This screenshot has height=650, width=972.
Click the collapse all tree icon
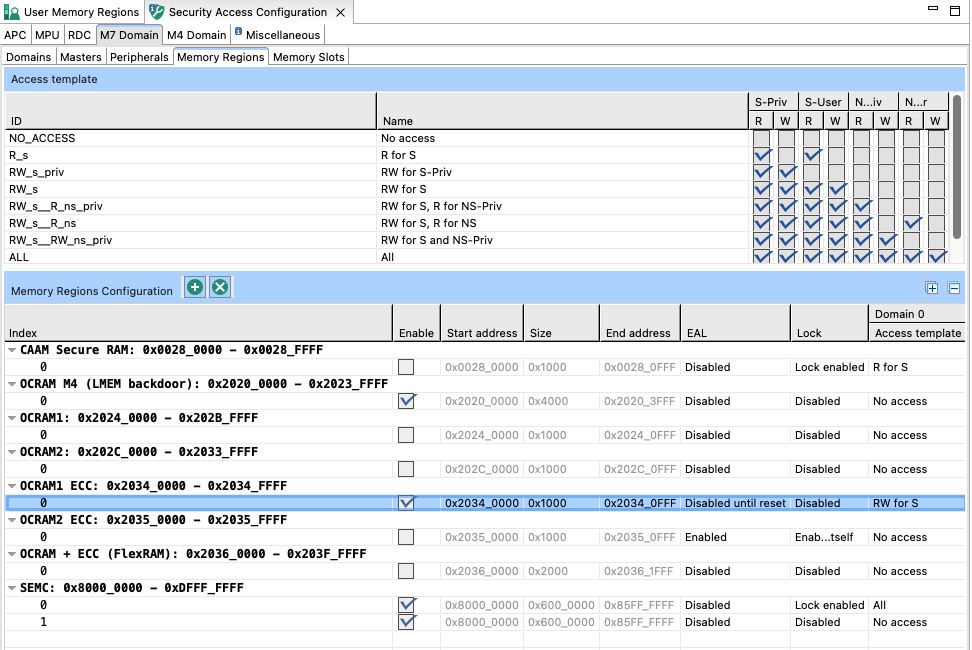click(954, 288)
